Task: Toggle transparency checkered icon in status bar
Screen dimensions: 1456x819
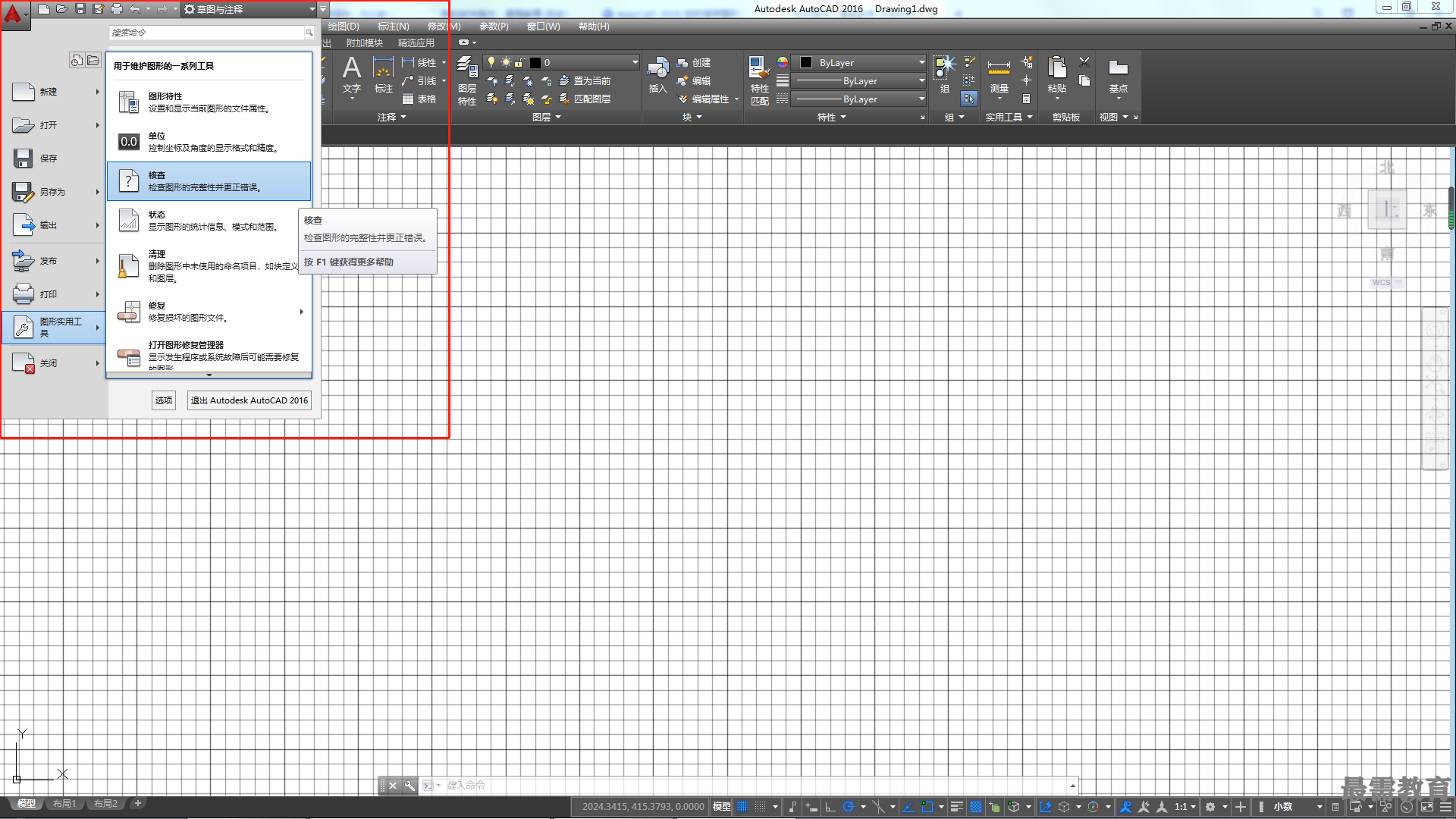Action: (x=976, y=807)
